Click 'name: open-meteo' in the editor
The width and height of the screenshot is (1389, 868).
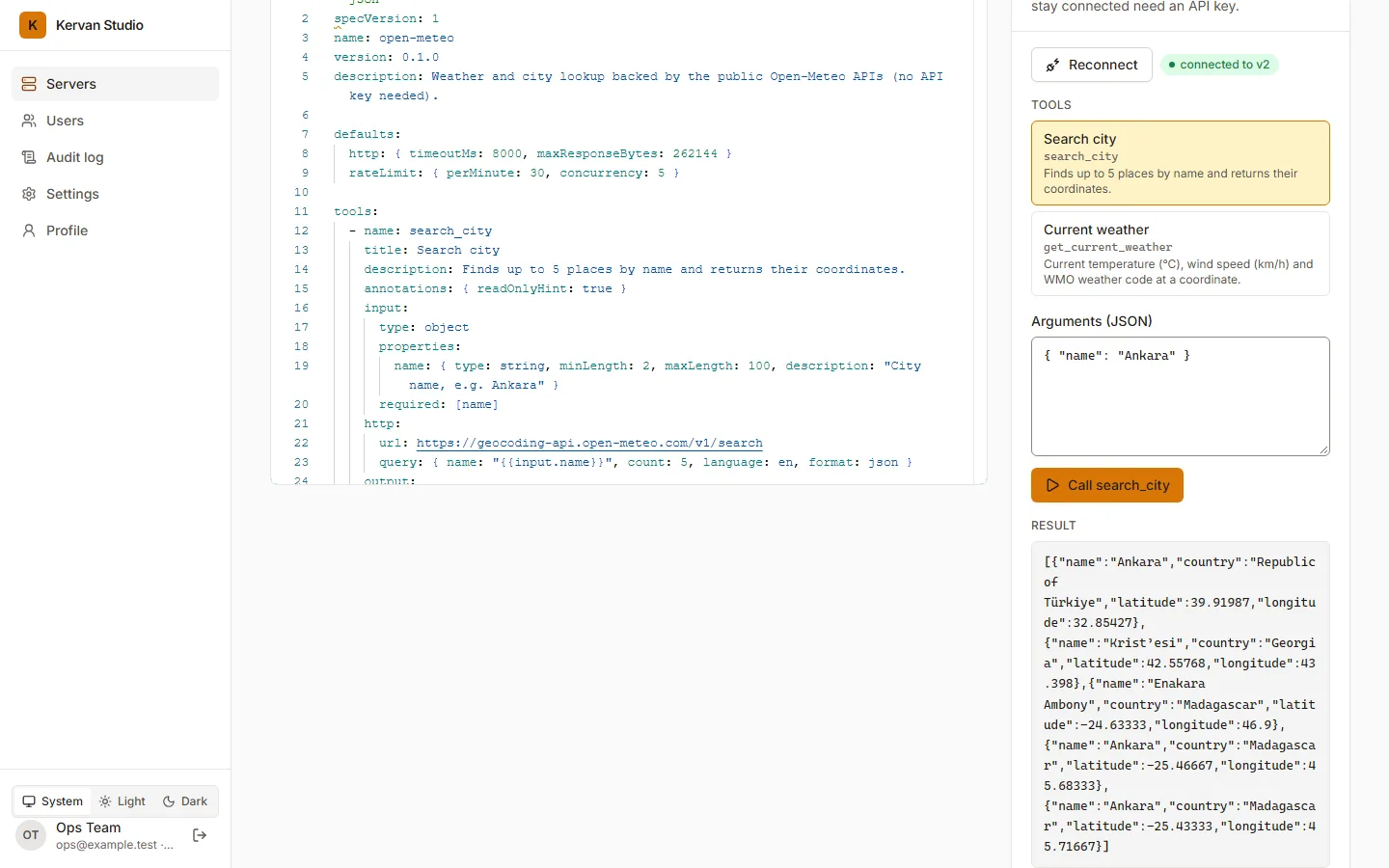coord(394,38)
